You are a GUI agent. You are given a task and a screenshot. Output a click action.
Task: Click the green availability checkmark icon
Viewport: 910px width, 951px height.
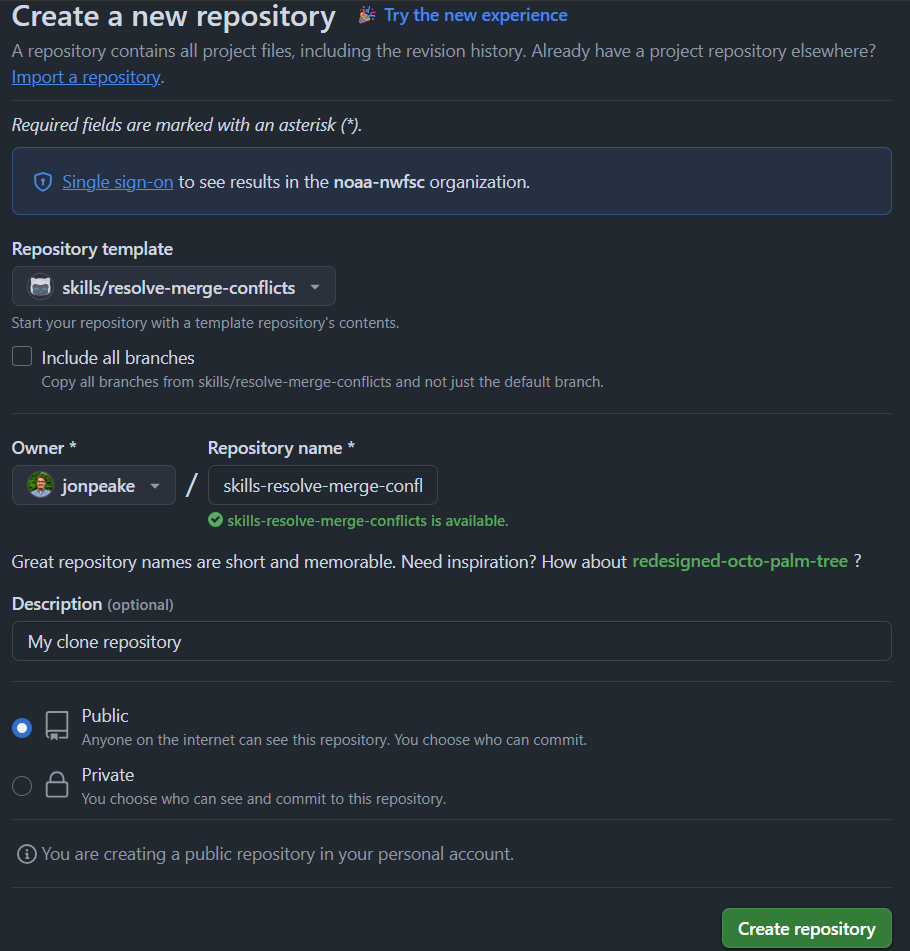pos(215,520)
